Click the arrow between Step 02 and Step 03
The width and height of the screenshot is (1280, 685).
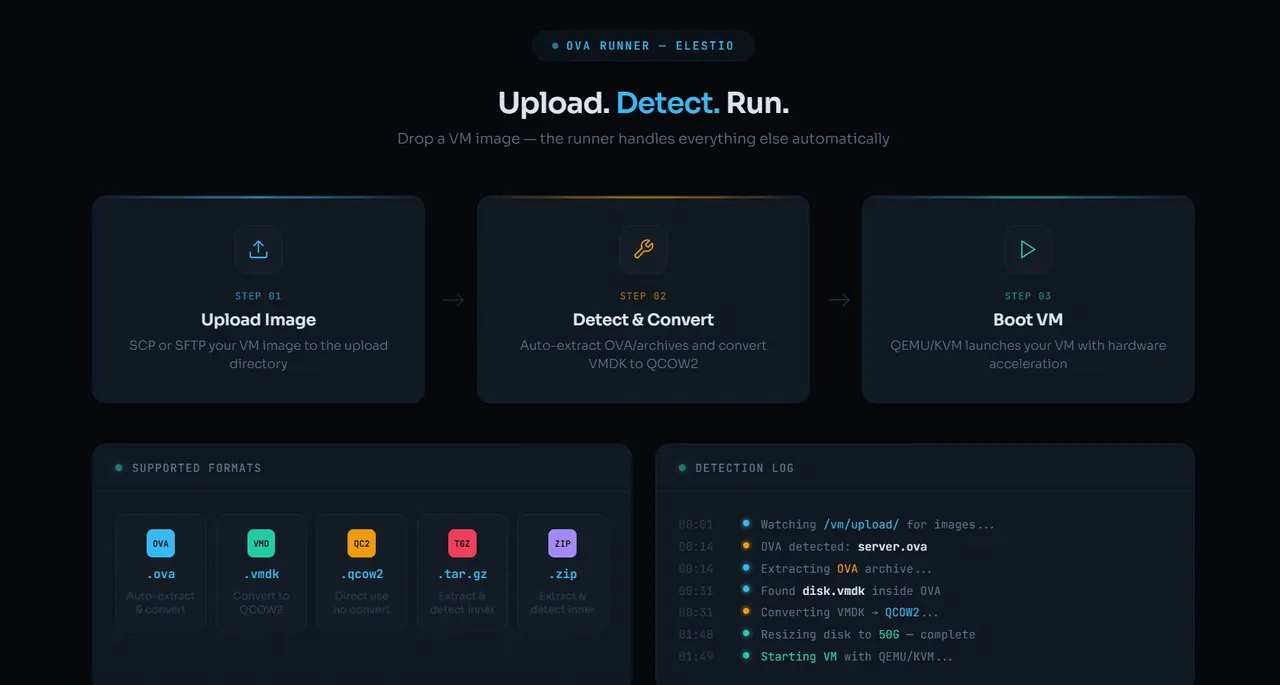[x=839, y=300]
